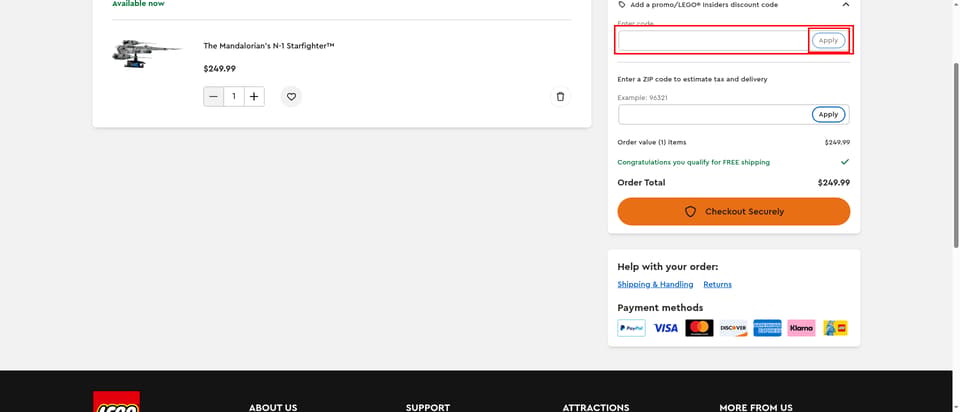Click the Support footer heading
This screenshot has height=412, width=960.
coord(428,408)
